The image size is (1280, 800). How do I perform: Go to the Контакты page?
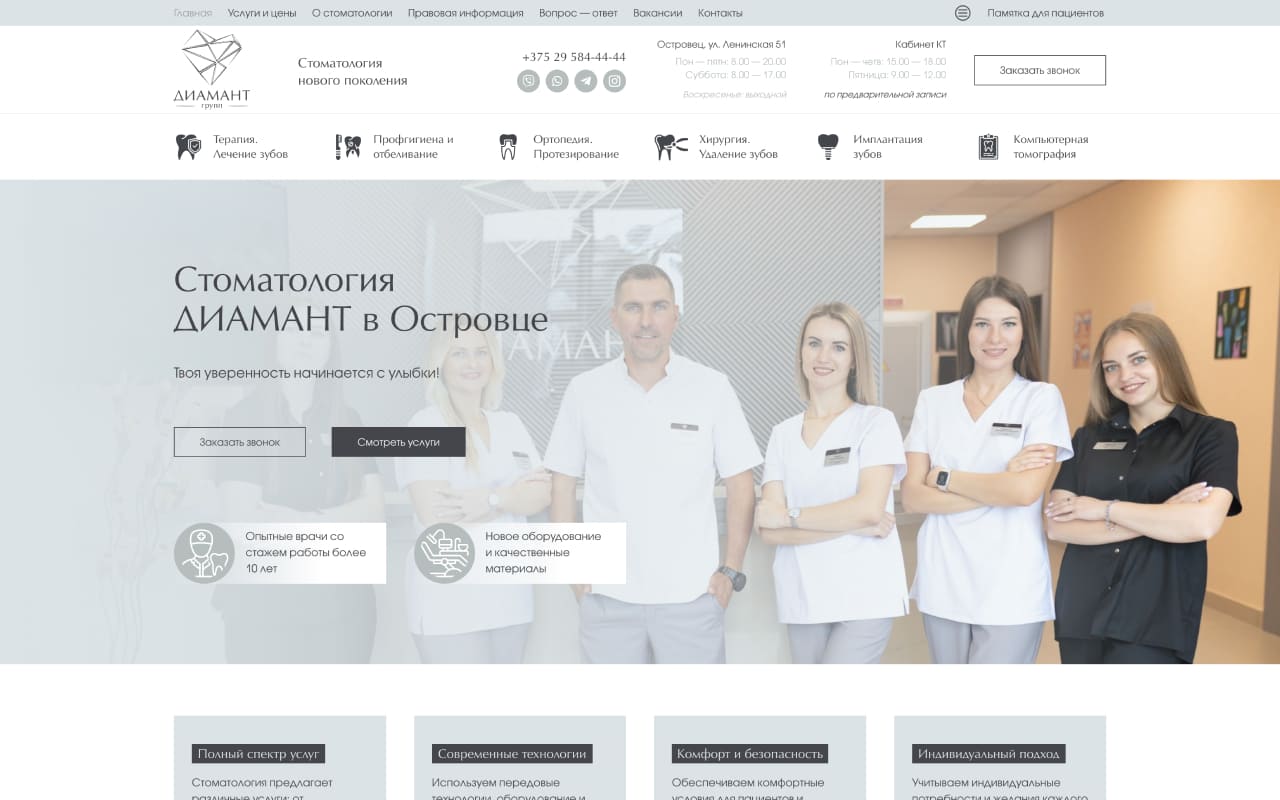point(720,13)
